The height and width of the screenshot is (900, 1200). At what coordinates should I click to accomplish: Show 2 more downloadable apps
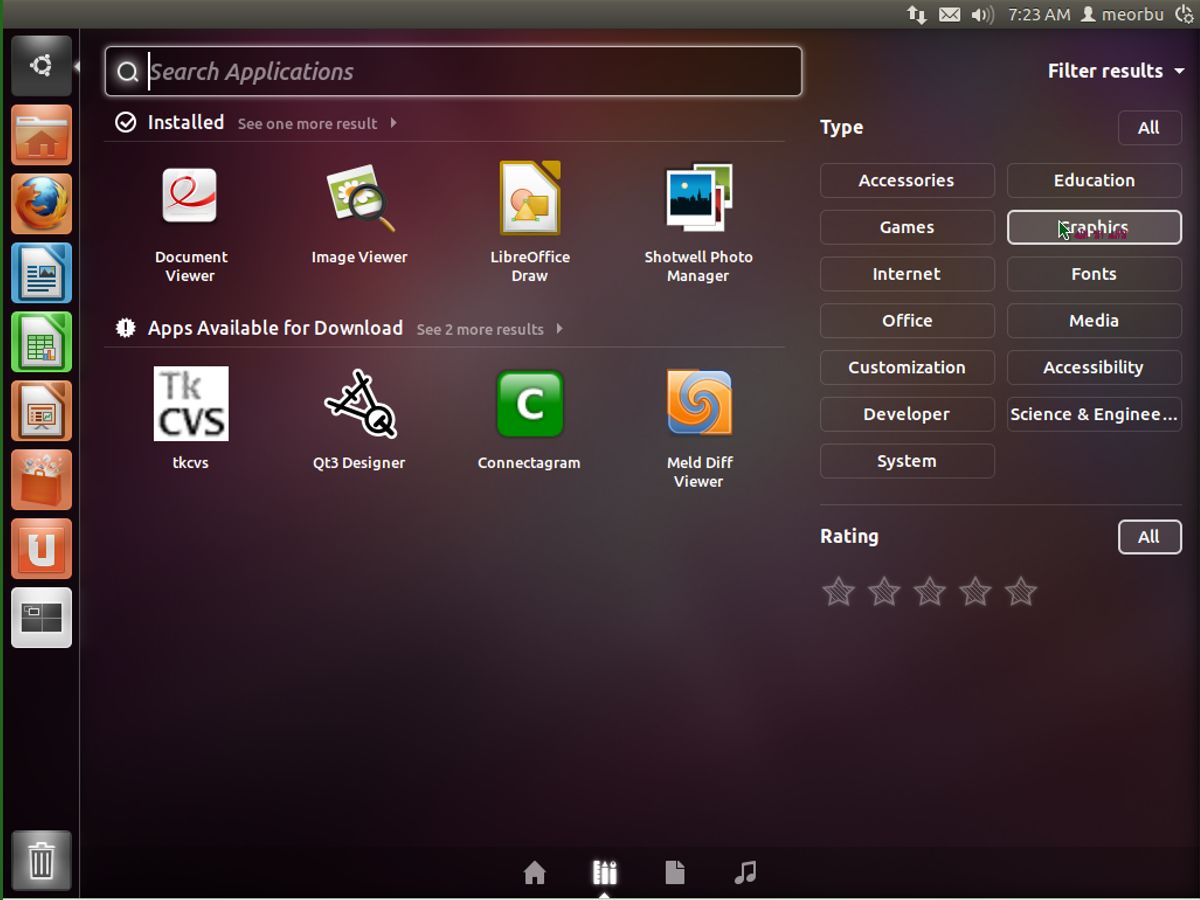point(481,329)
